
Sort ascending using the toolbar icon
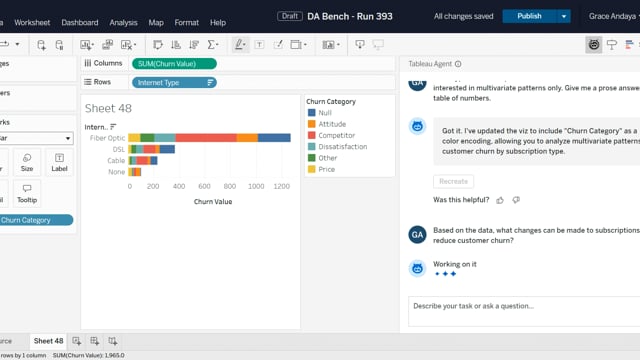pyautogui.click(x=176, y=45)
